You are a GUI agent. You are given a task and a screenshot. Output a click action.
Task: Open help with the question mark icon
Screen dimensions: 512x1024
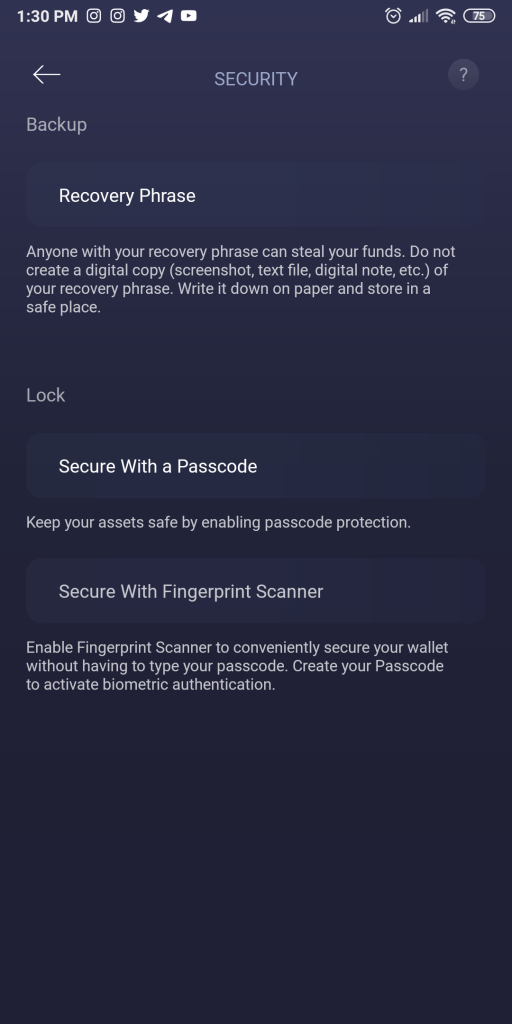coord(463,74)
